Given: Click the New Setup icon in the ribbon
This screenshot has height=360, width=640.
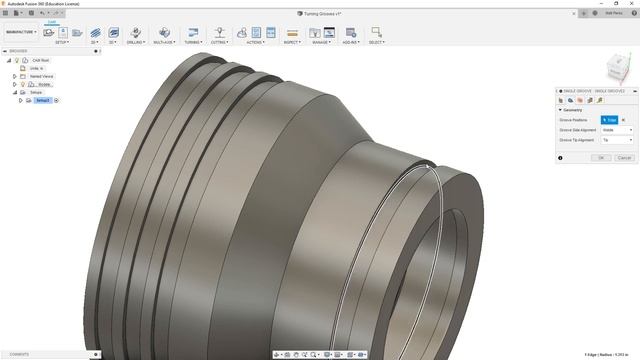Looking at the screenshot, I should pos(49,32).
